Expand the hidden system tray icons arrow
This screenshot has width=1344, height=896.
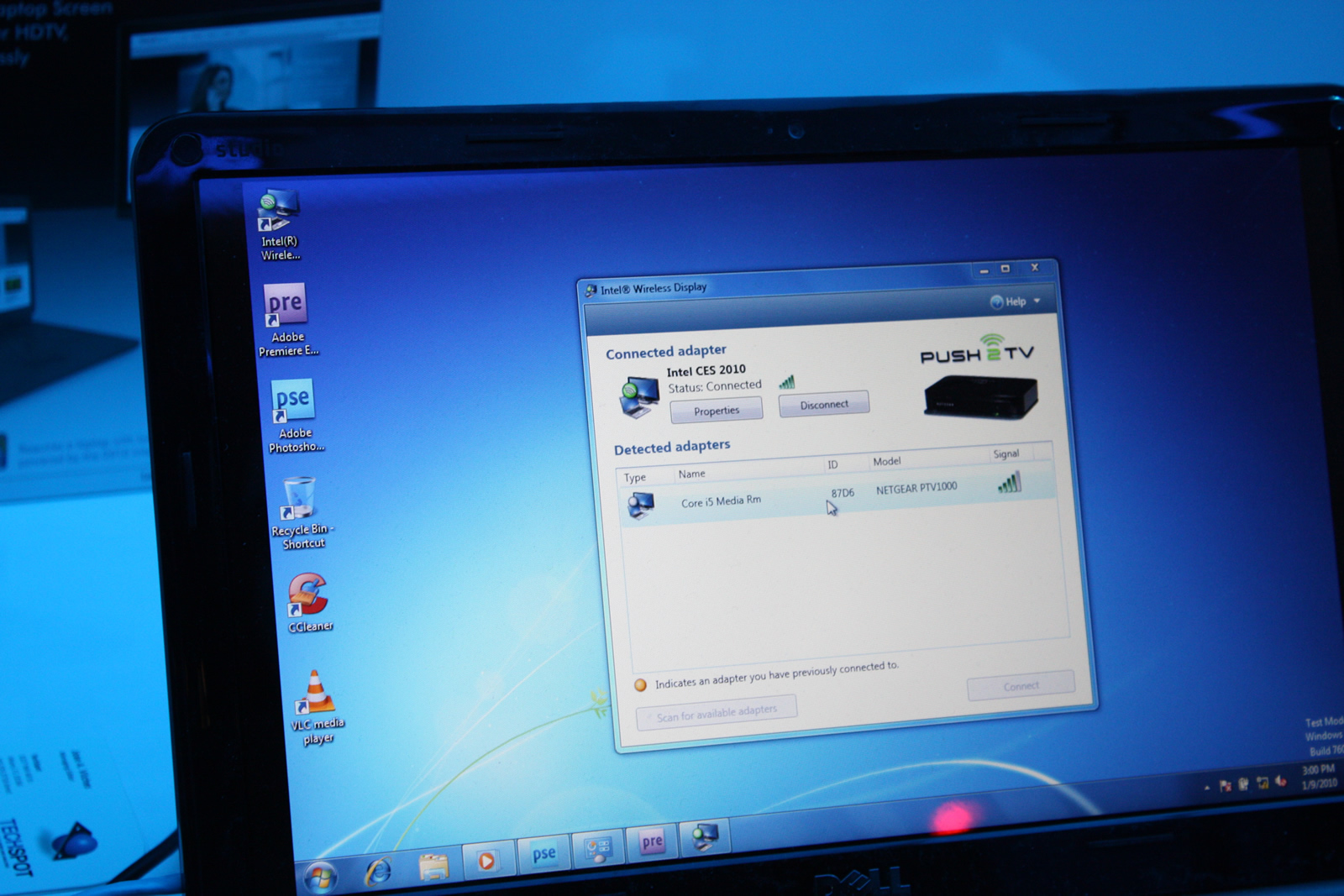(x=1207, y=788)
